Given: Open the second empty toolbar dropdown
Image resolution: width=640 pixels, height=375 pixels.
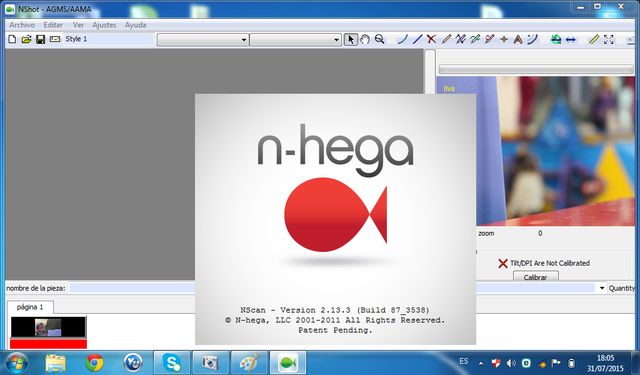Looking at the screenshot, I should coord(296,40).
